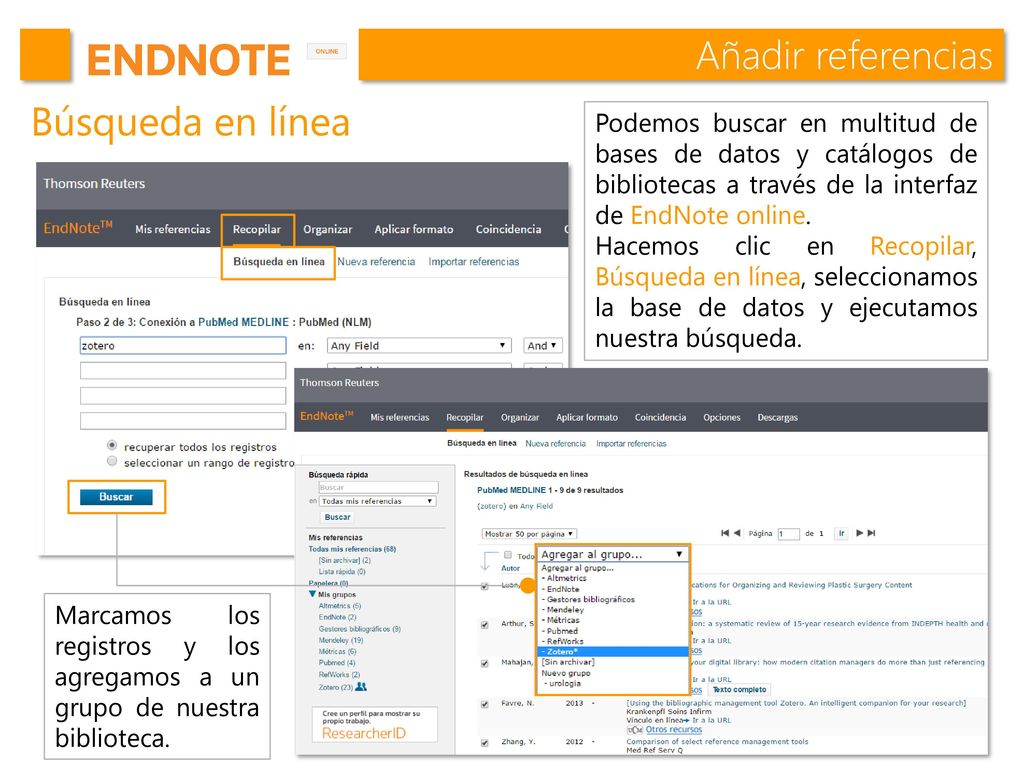1024x768 pixels.
Task: Open the And operator dropdown
Action: click(x=542, y=345)
